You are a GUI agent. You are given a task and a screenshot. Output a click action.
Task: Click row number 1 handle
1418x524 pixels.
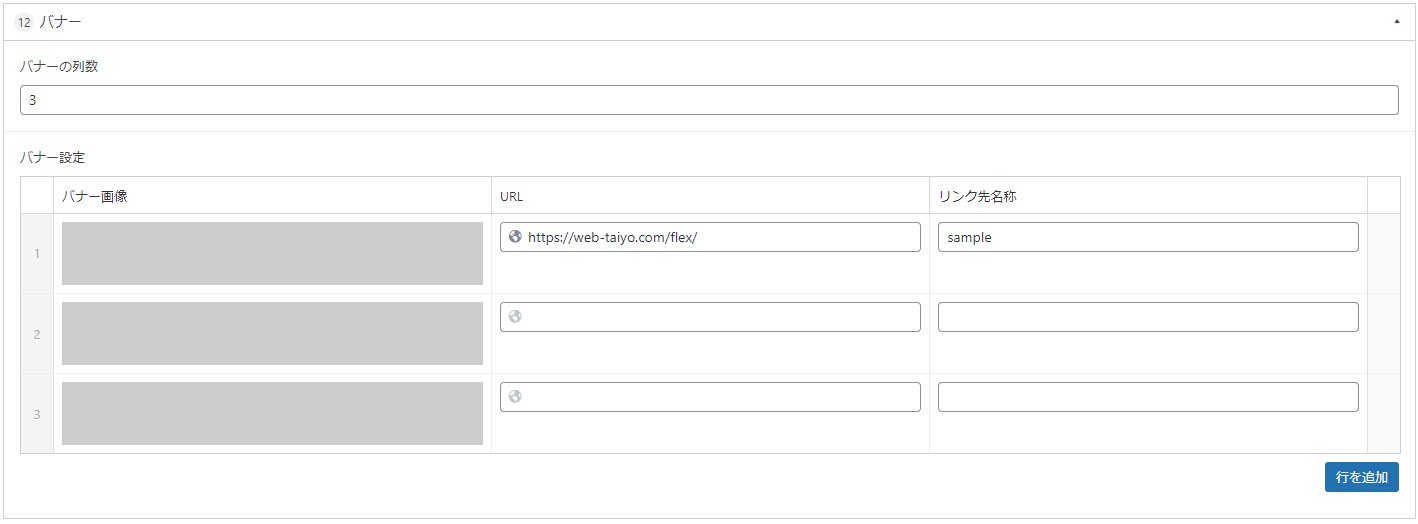pyautogui.click(x=37, y=254)
